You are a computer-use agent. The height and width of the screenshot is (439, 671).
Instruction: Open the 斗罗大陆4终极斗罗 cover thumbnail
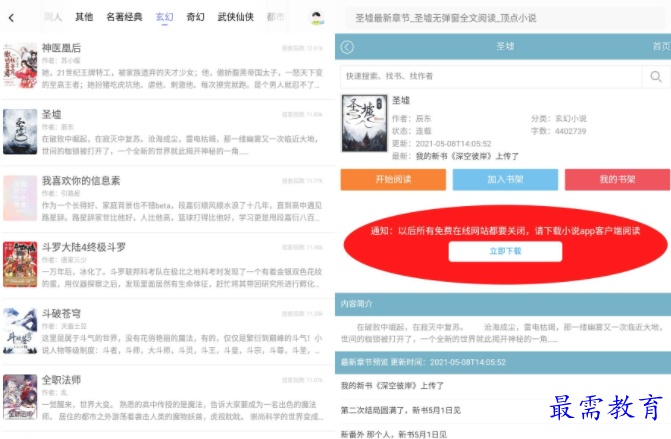[20, 264]
